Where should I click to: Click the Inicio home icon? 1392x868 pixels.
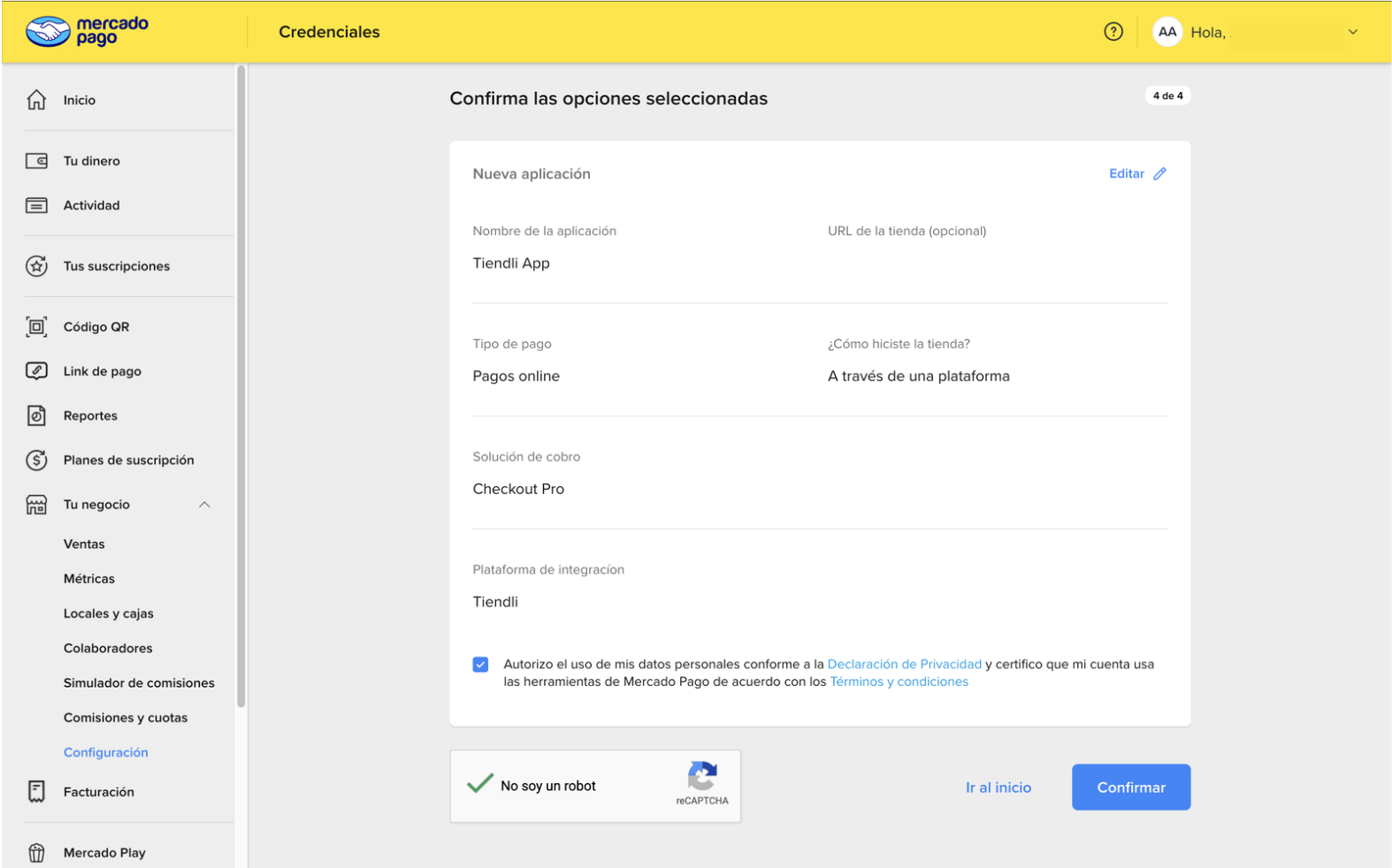tap(36, 100)
